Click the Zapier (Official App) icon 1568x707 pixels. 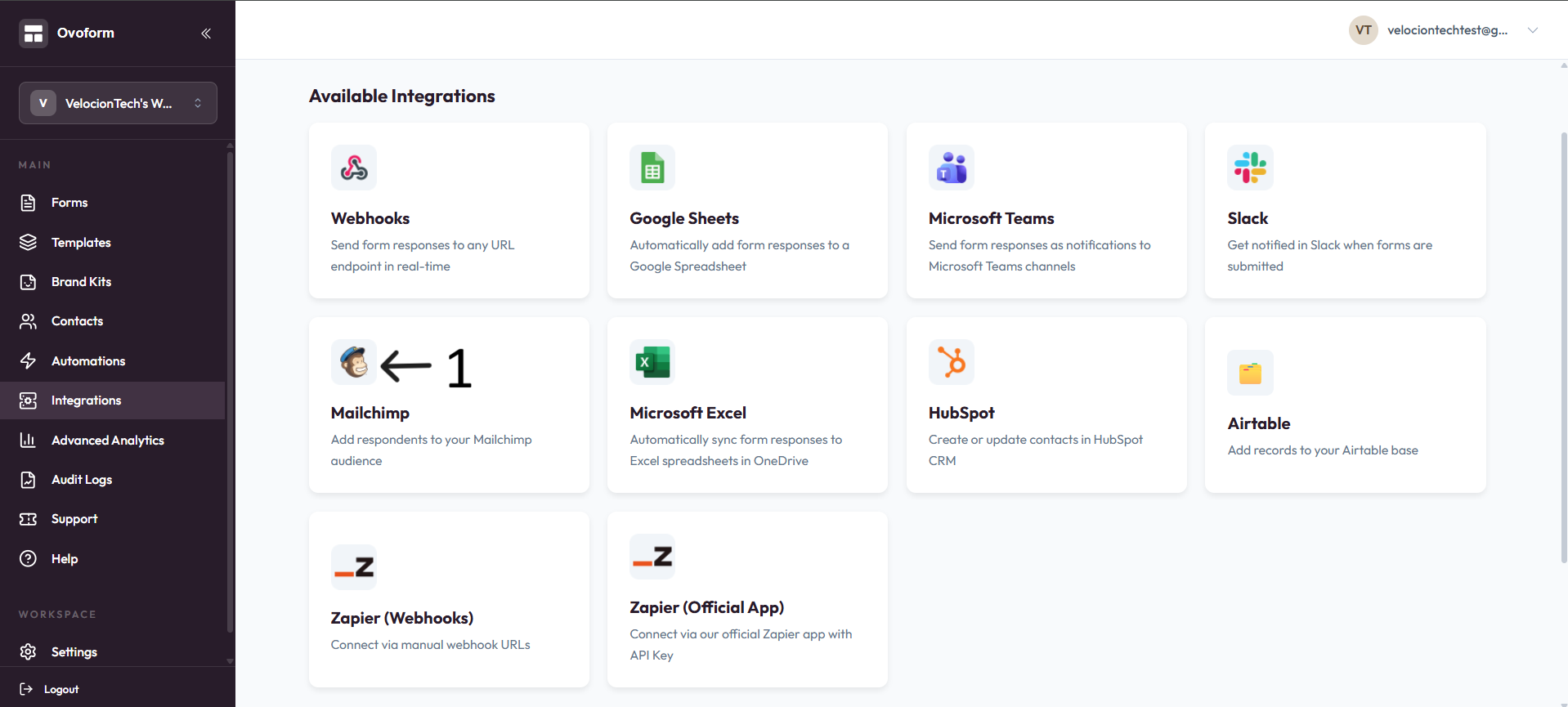[x=652, y=557]
